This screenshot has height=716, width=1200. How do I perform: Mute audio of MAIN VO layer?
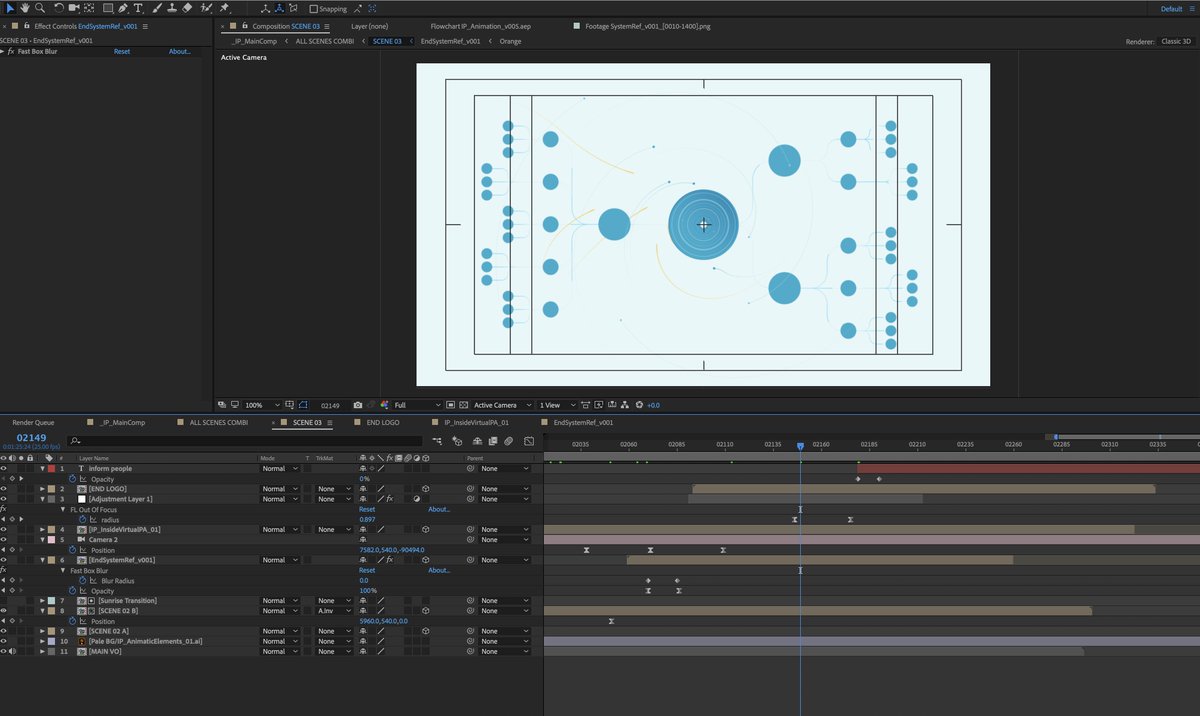[x=12, y=652]
